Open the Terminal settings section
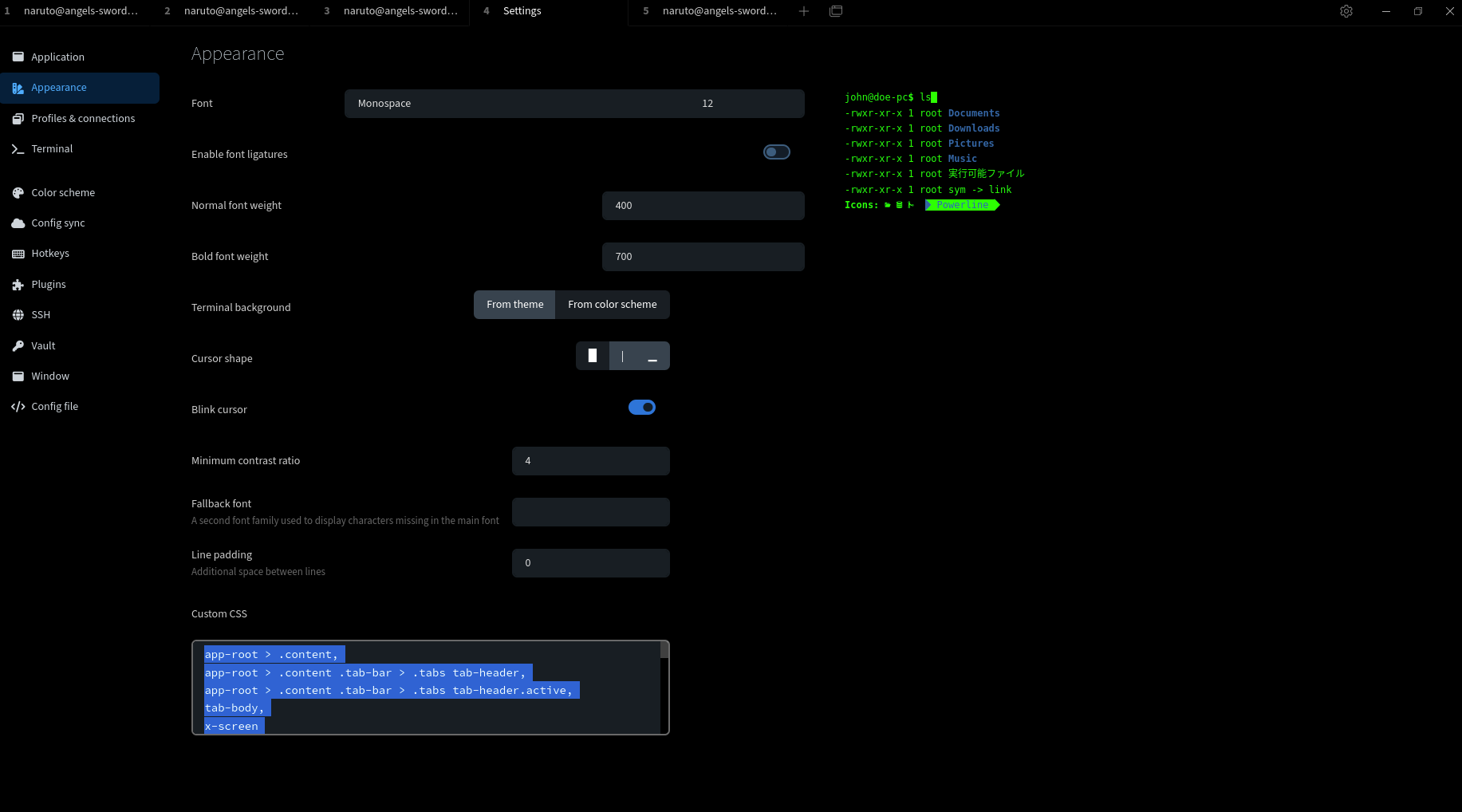The width and height of the screenshot is (1462, 812). 52,148
